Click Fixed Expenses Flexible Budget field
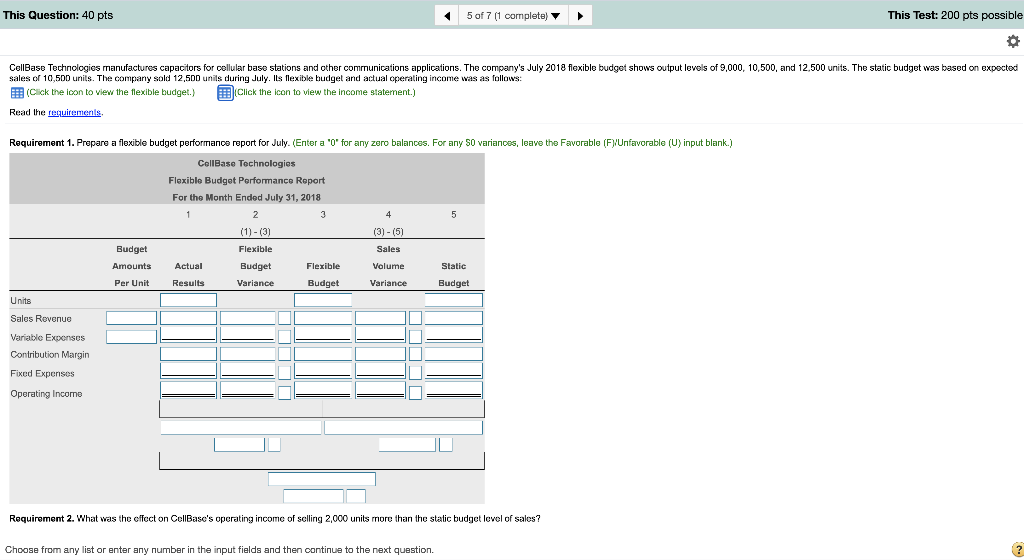 (x=323, y=371)
